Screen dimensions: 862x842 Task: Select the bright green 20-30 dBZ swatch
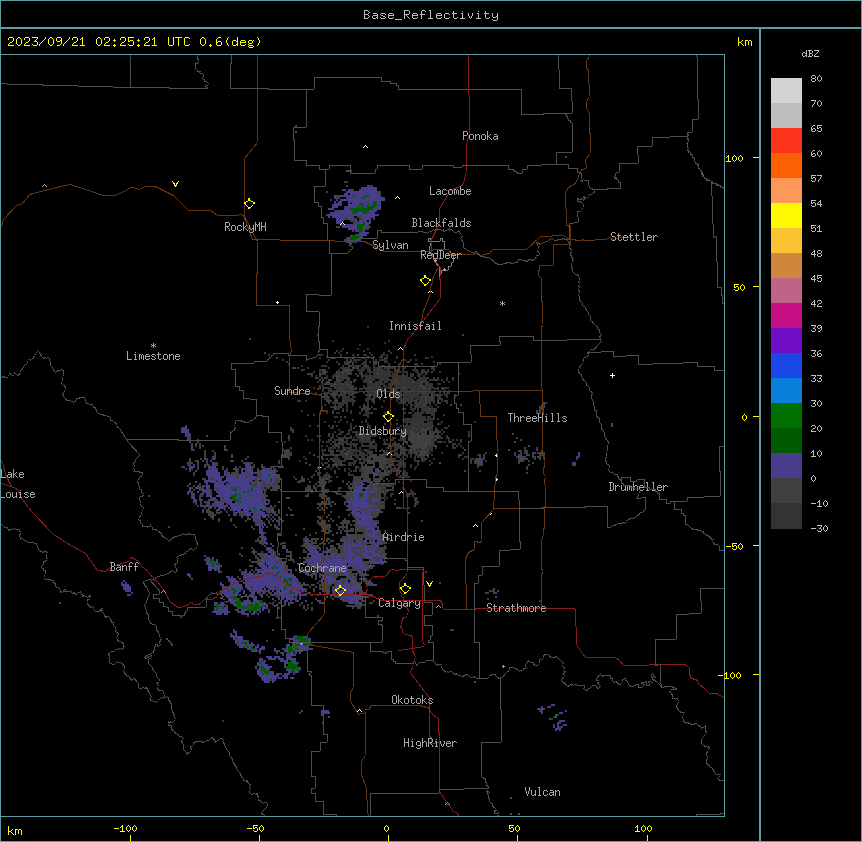pyautogui.click(x=786, y=416)
